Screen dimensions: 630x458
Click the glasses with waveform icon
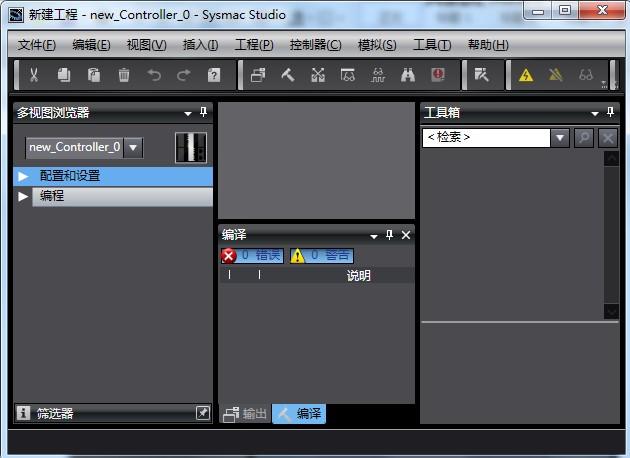pos(378,75)
